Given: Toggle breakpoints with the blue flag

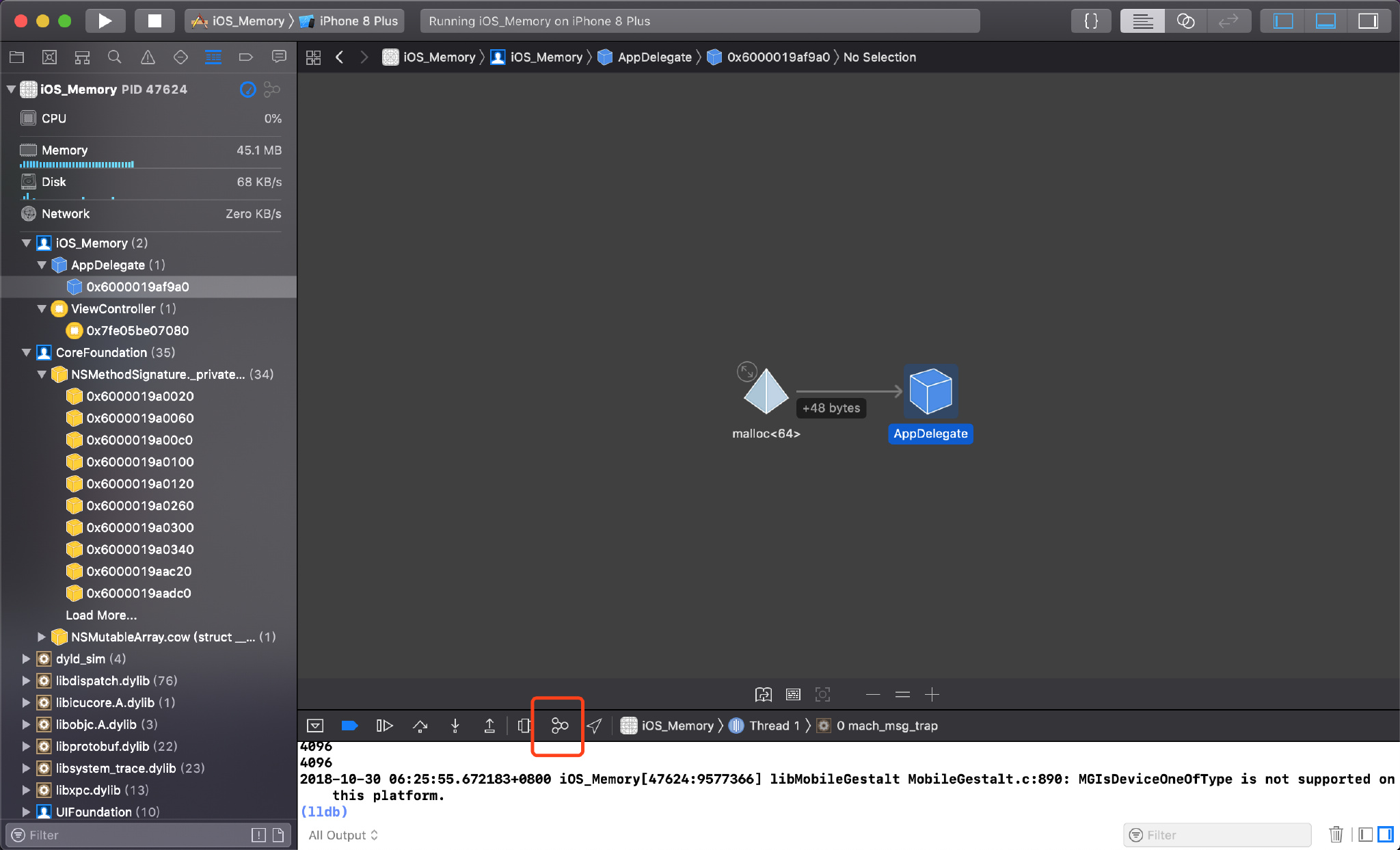Looking at the screenshot, I should pos(349,726).
